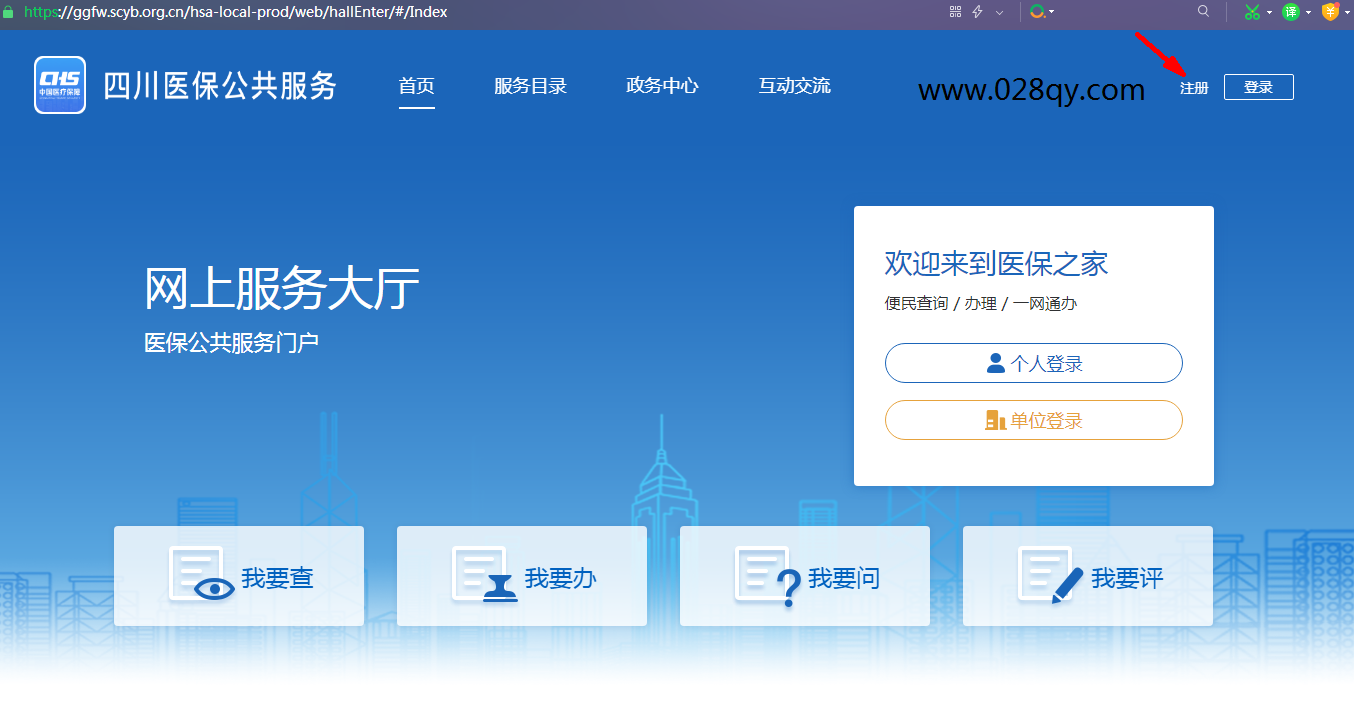The image size is (1354, 704).
Task: Expand the dropdown arrow beside scissors icon
Action: [1270, 13]
